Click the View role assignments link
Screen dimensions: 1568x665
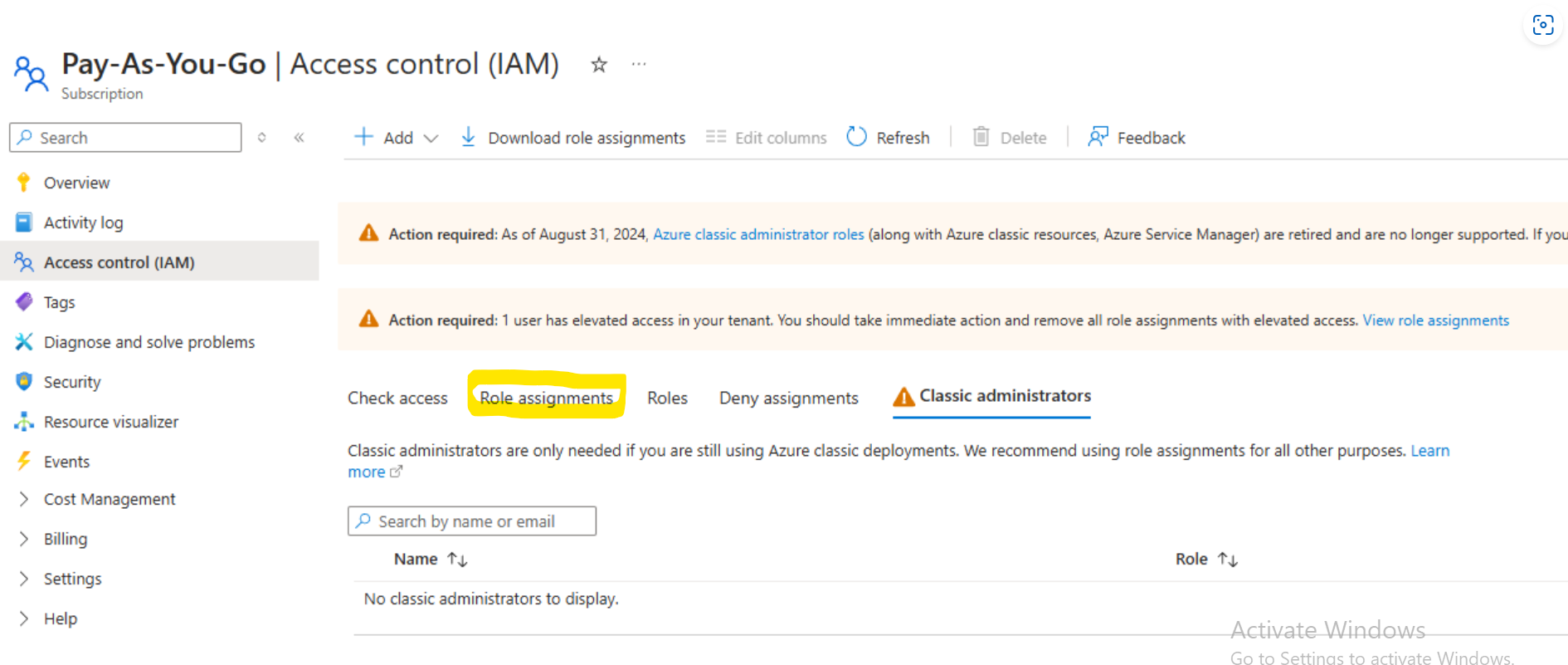click(1435, 320)
